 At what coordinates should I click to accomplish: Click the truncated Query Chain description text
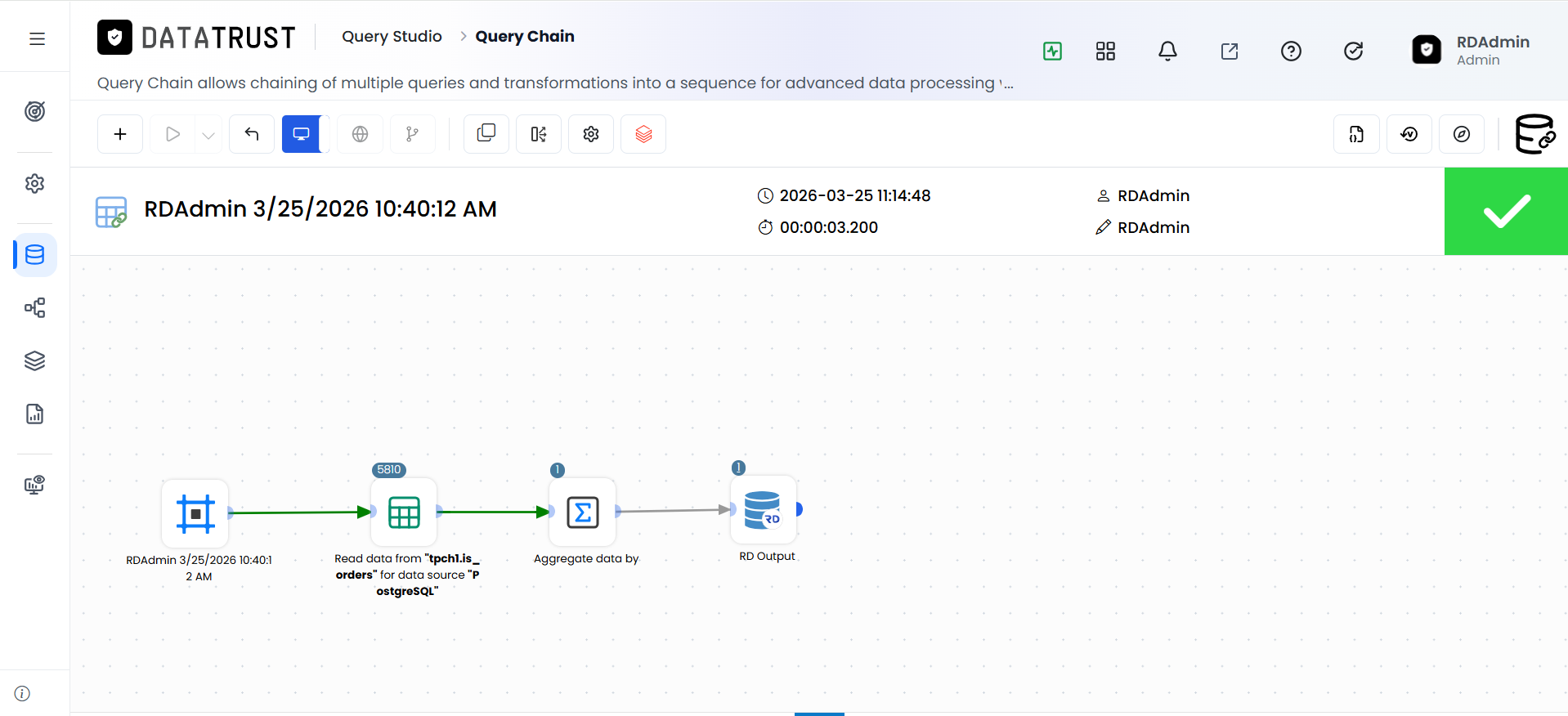(555, 83)
